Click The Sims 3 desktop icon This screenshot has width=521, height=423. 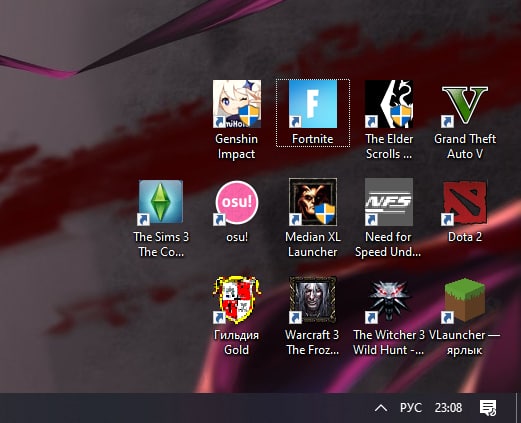click(161, 202)
